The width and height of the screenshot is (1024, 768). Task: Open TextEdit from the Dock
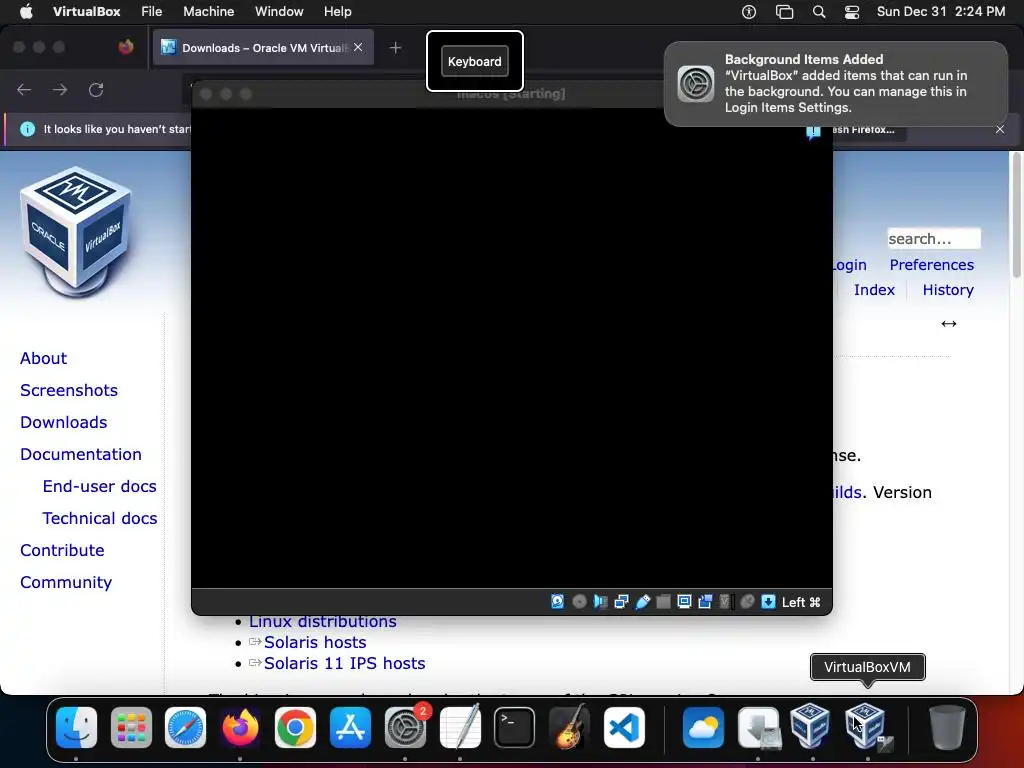[460, 727]
